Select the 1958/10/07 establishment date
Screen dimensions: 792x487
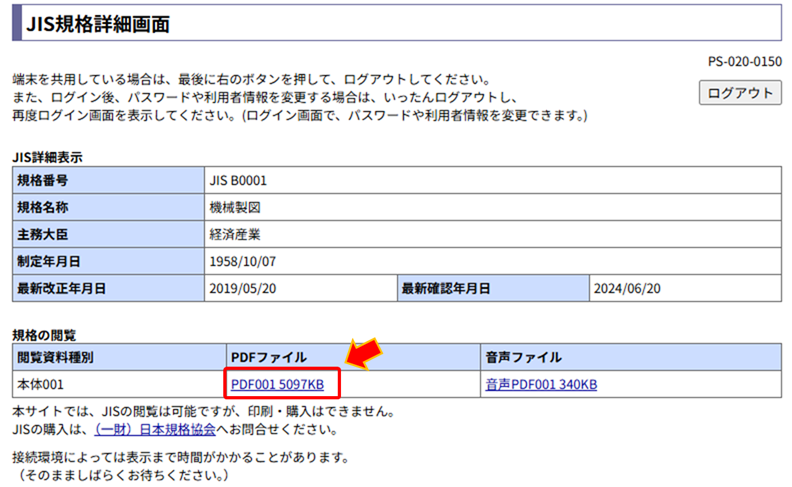(241, 262)
